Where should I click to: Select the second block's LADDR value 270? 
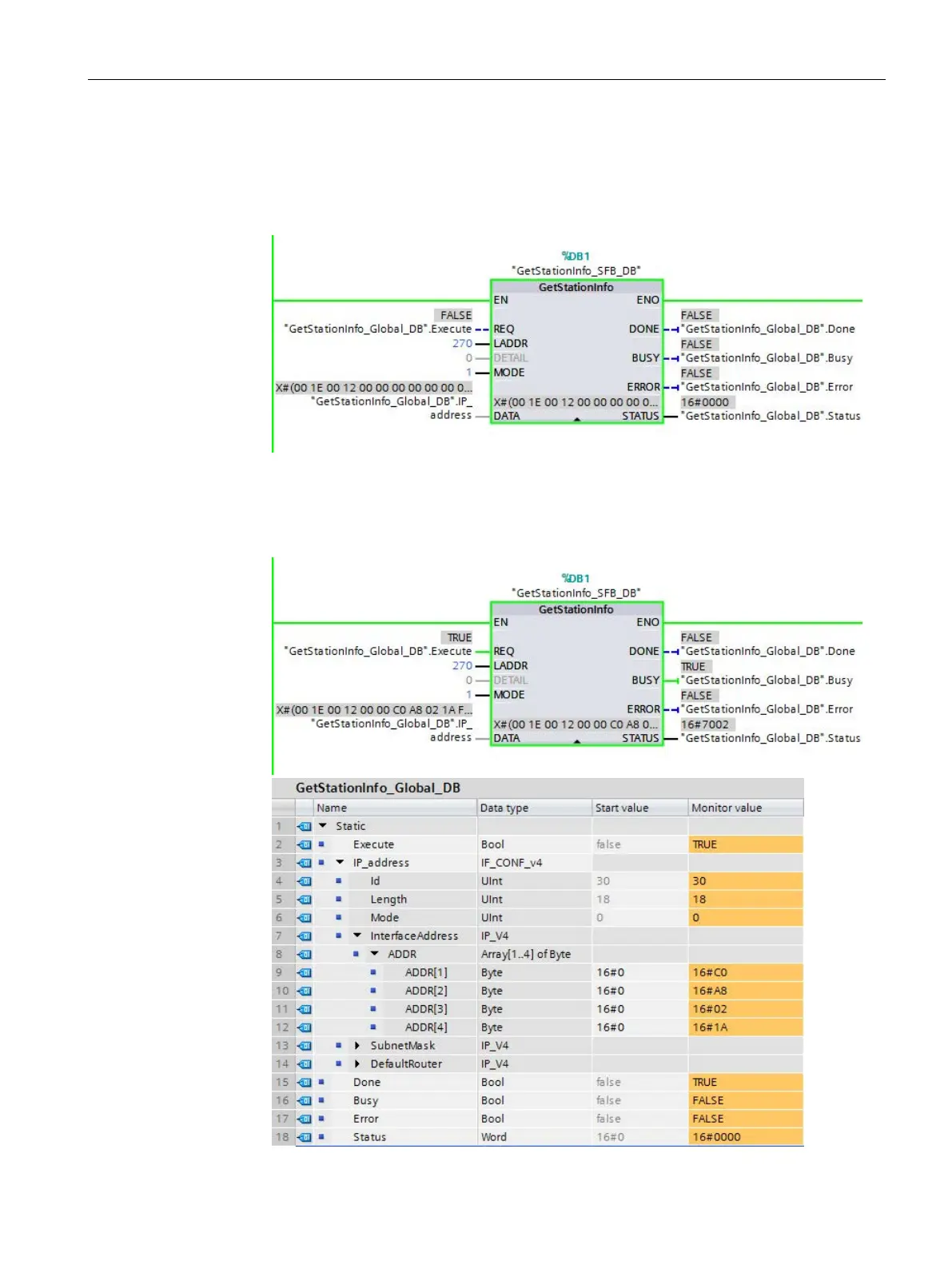tap(462, 666)
